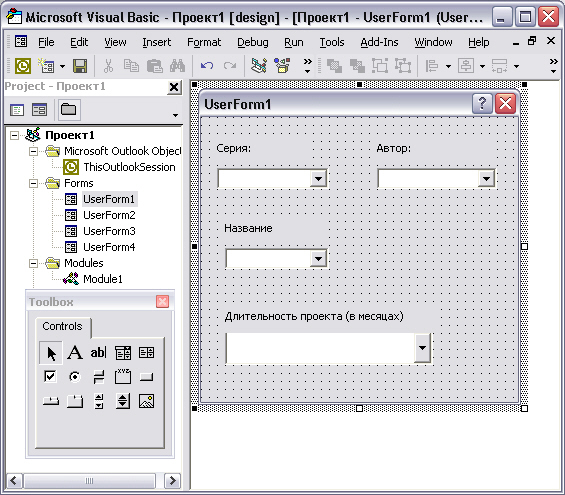Select the SpinButton control in Toolbox
The height and width of the screenshot is (495, 565).
123,401
